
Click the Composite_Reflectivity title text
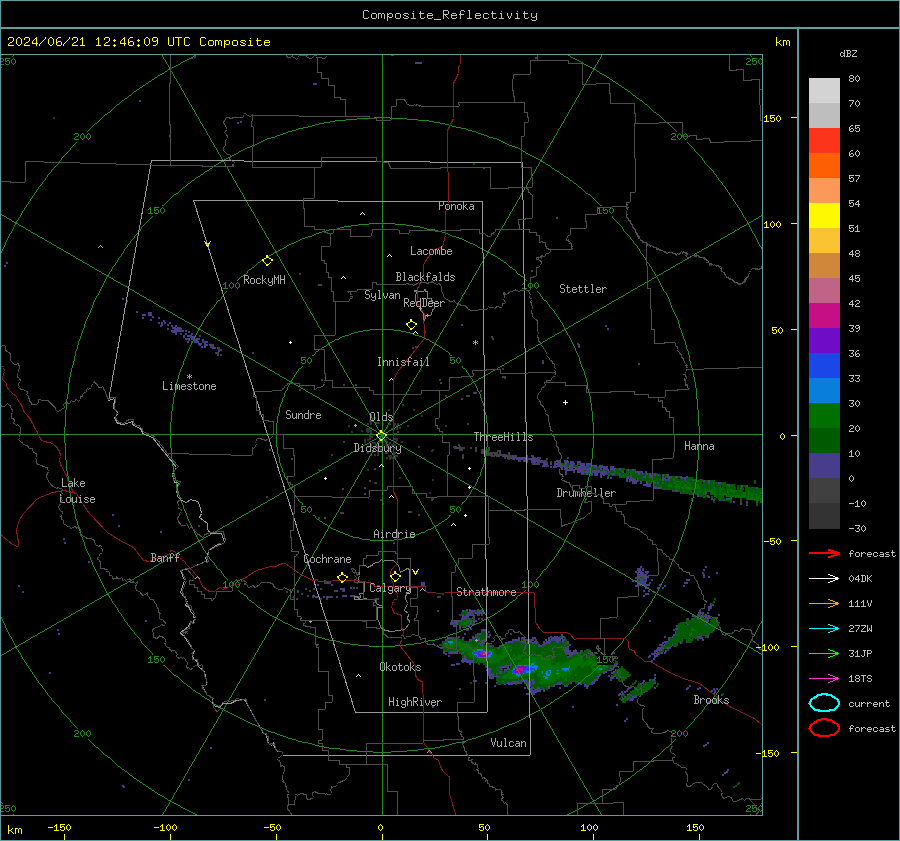pos(449,15)
